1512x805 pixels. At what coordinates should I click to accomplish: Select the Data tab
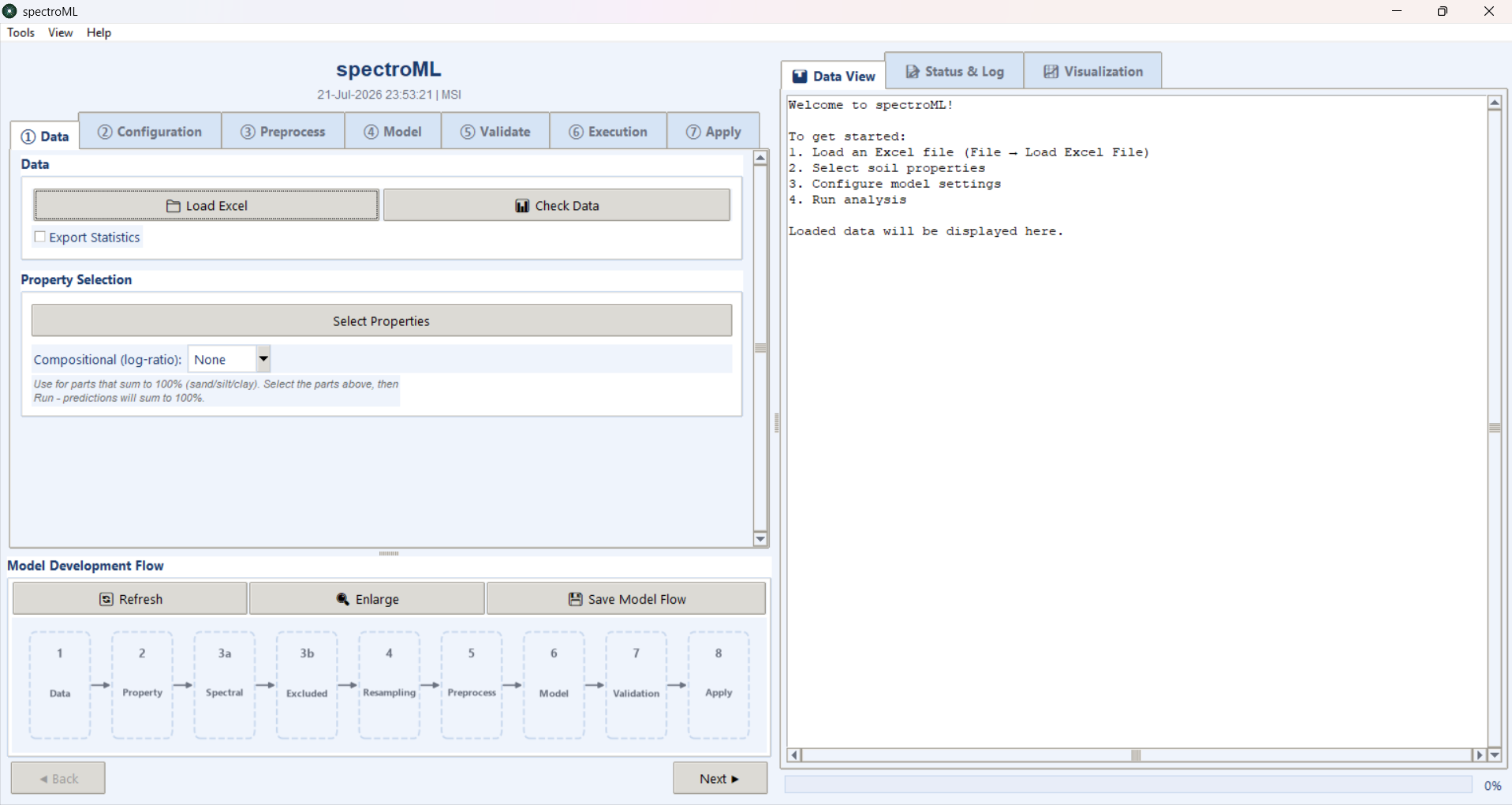pos(45,137)
